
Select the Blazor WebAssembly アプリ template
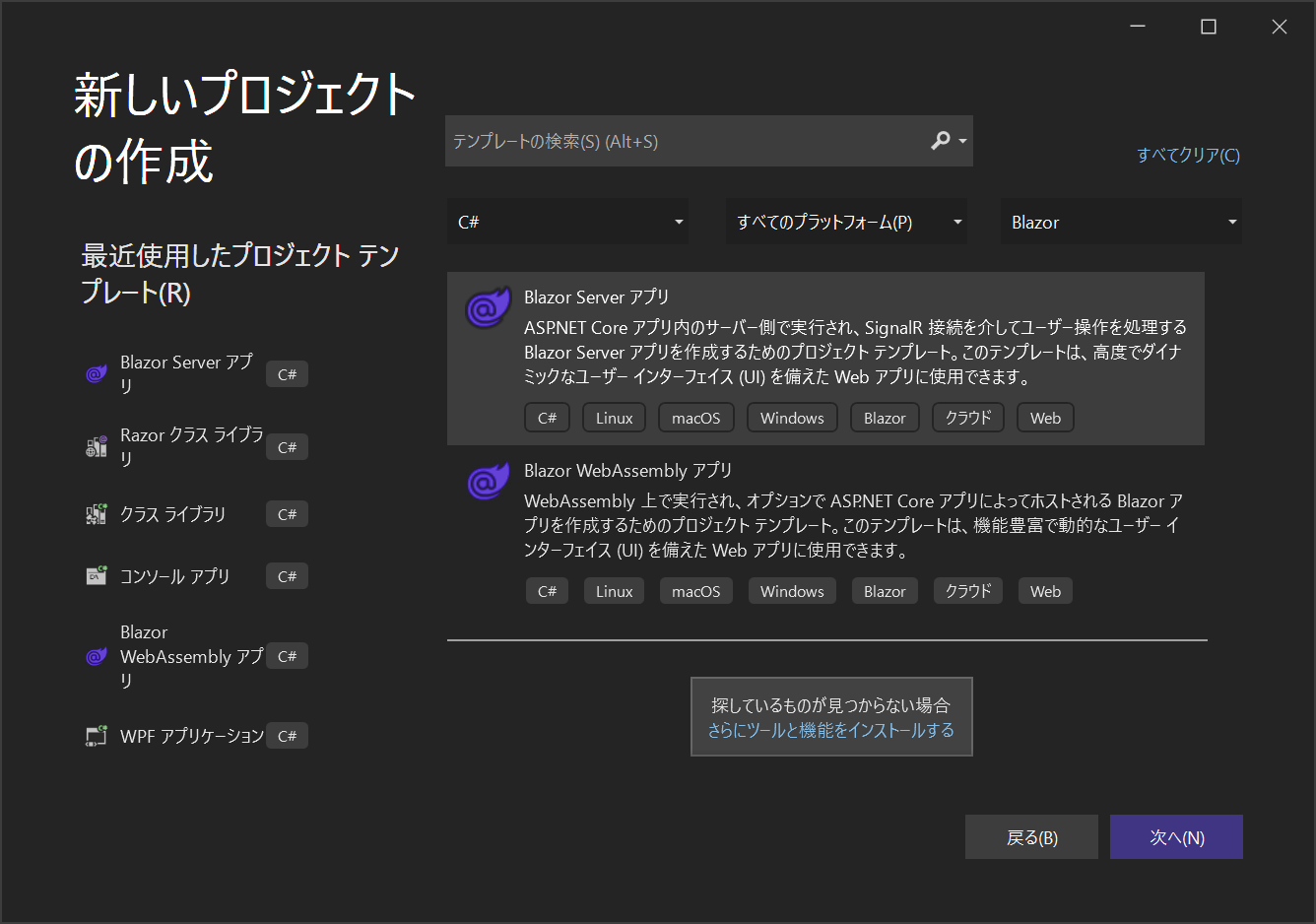point(825,532)
